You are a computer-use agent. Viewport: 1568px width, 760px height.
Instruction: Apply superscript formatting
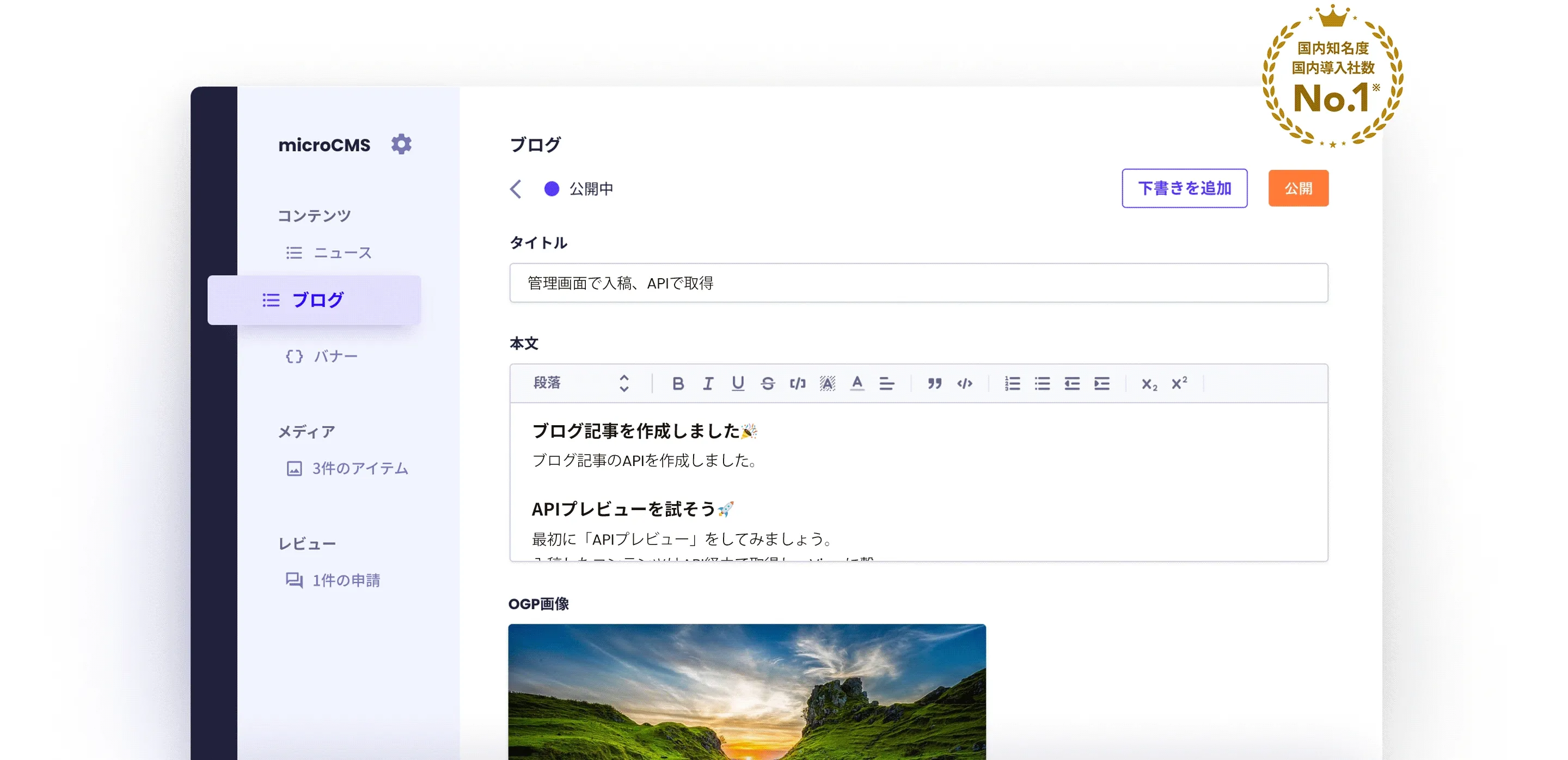pos(1180,383)
